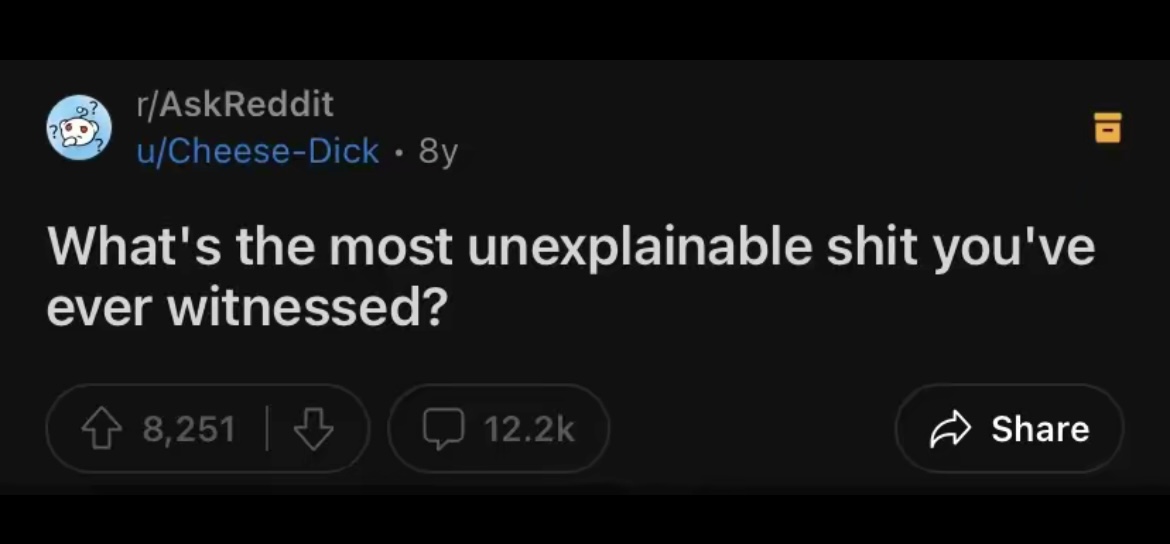This screenshot has height=544, width=1170.
Task: Tap the empty post area beside comments
Action: 751,430
